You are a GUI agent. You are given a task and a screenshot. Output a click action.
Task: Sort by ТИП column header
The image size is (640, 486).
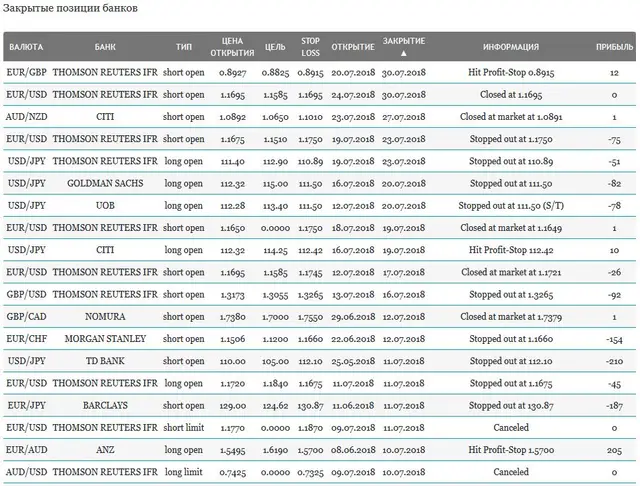pos(184,47)
